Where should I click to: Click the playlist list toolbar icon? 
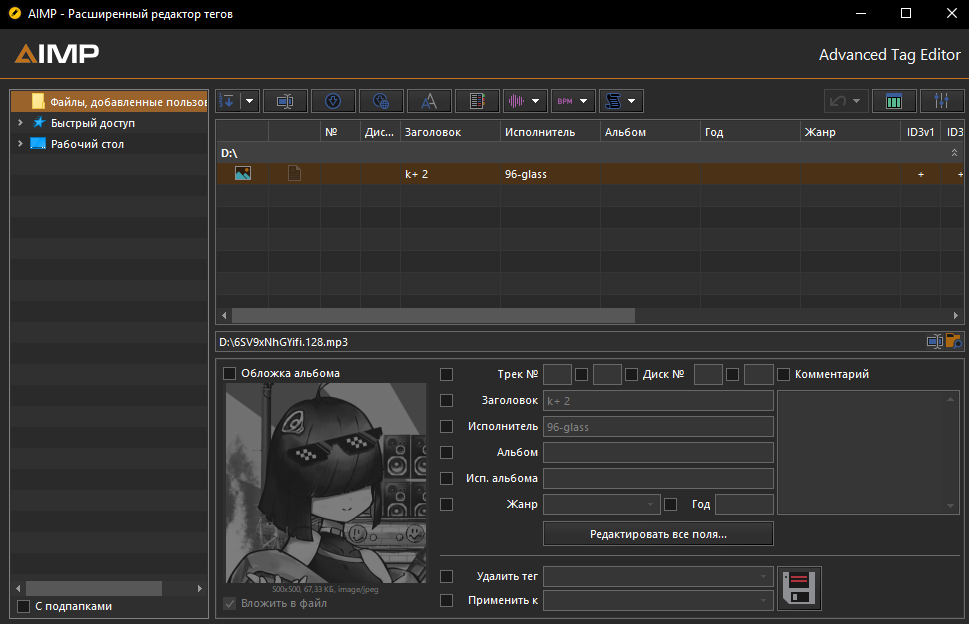[x=477, y=101]
